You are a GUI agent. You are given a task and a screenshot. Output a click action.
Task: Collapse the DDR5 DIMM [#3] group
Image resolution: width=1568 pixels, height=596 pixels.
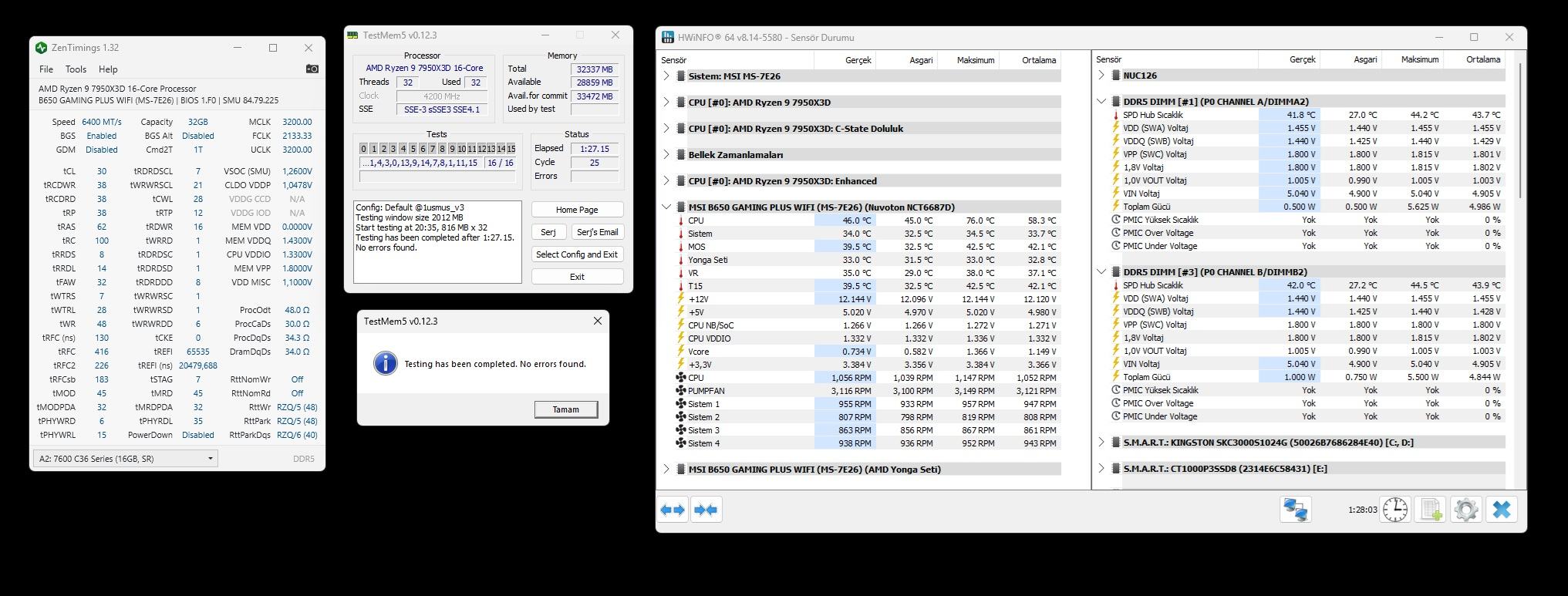pos(1101,272)
